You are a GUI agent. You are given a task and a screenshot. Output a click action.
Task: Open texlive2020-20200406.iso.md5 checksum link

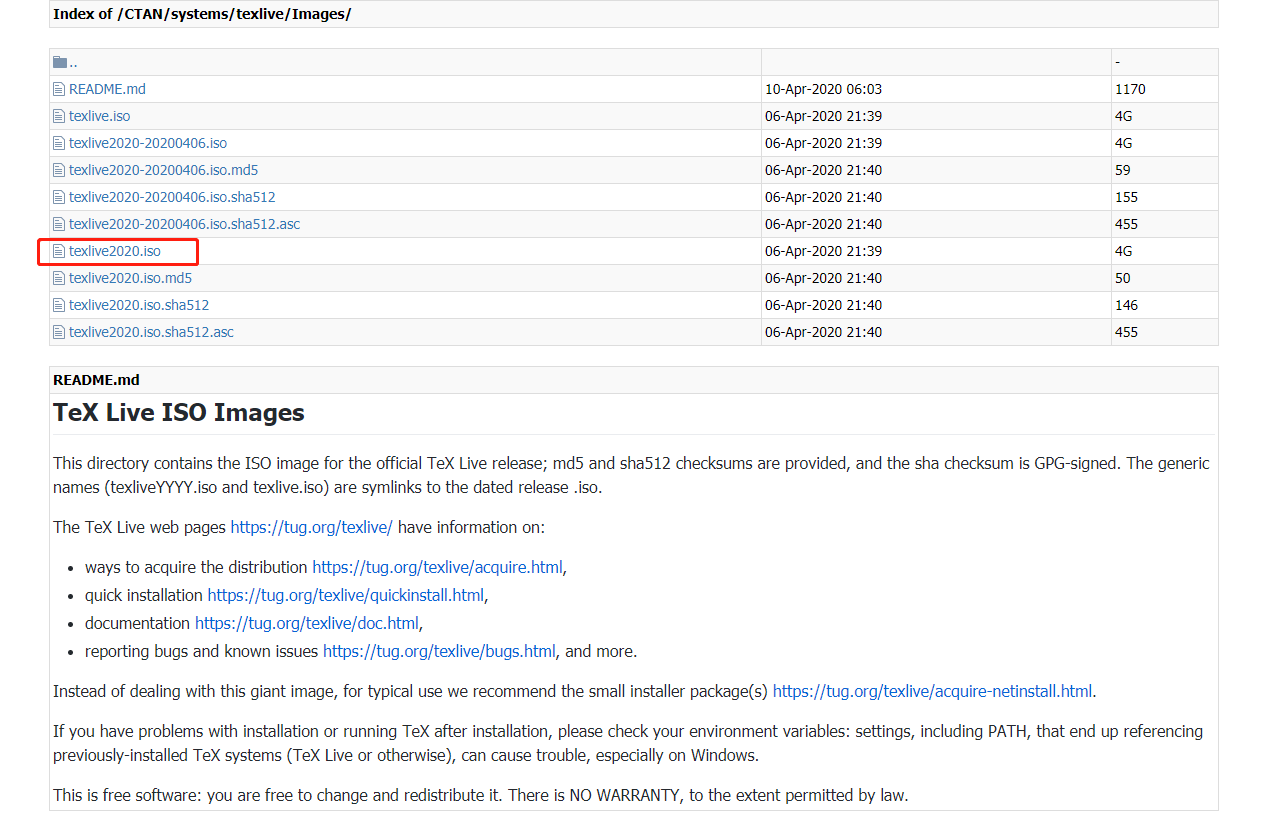point(163,170)
